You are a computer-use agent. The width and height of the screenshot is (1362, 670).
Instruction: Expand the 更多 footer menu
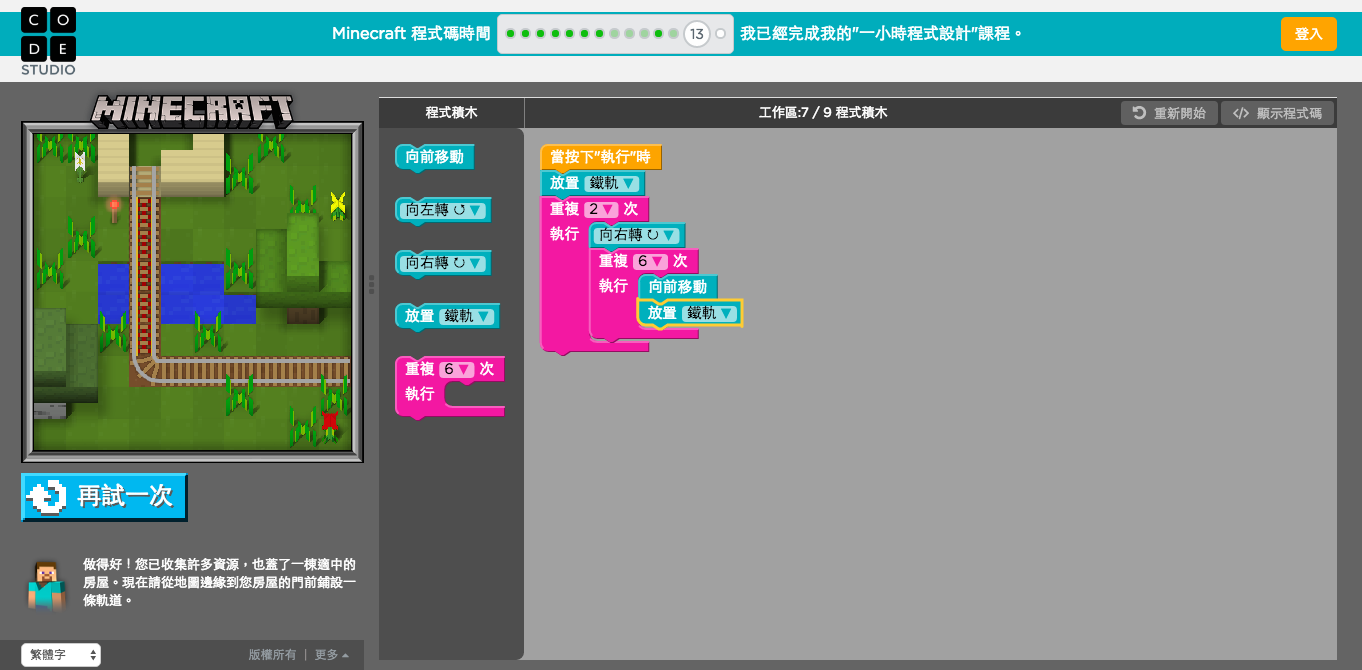332,655
